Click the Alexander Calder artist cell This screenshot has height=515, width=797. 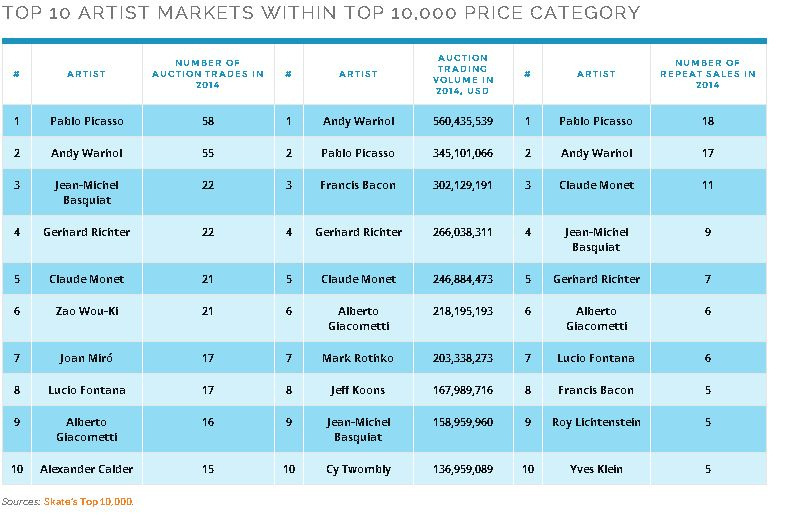pos(86,469)
